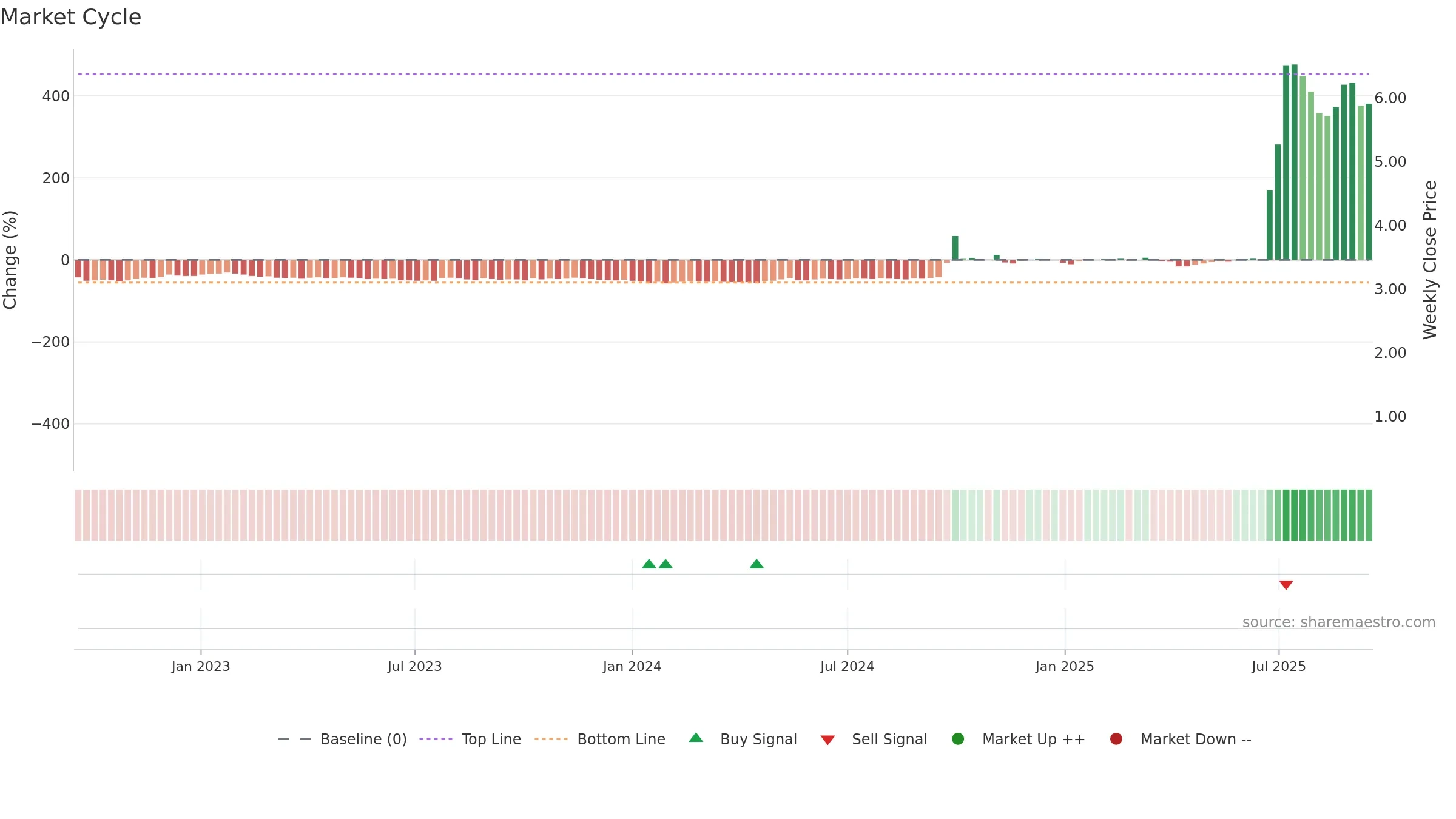
Task: Click the Market Up ++ green circle icon
Action: coord(958,739)
